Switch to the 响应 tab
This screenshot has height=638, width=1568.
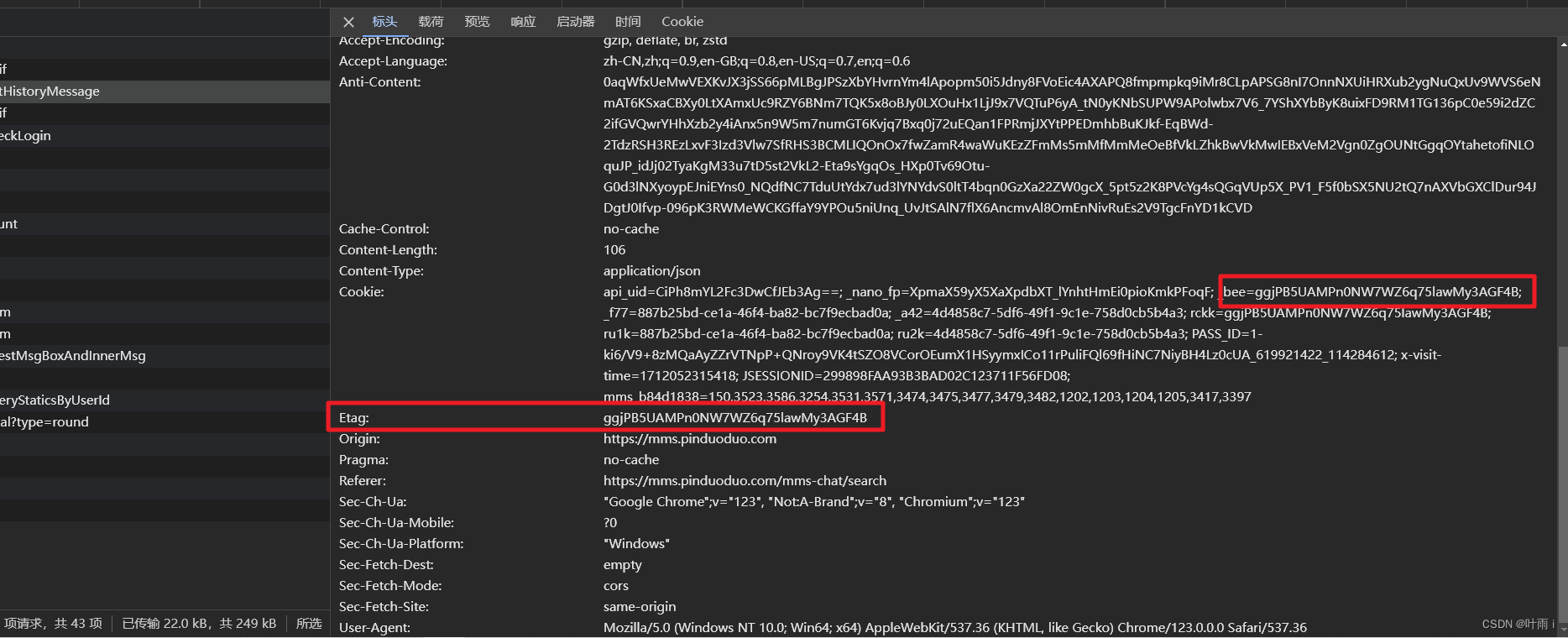[523, 22]
